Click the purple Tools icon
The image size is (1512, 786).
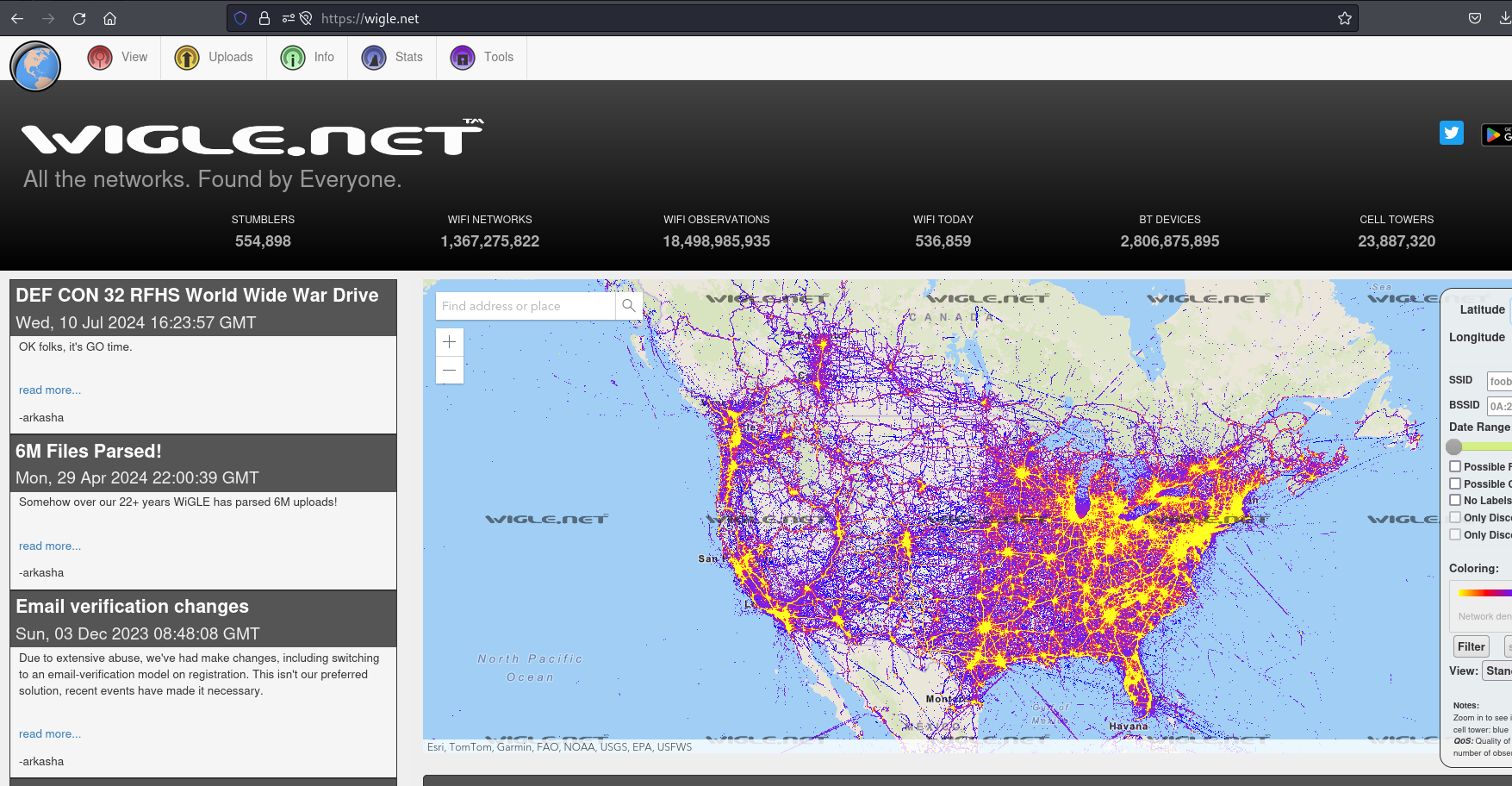click(x=463, y=58)
